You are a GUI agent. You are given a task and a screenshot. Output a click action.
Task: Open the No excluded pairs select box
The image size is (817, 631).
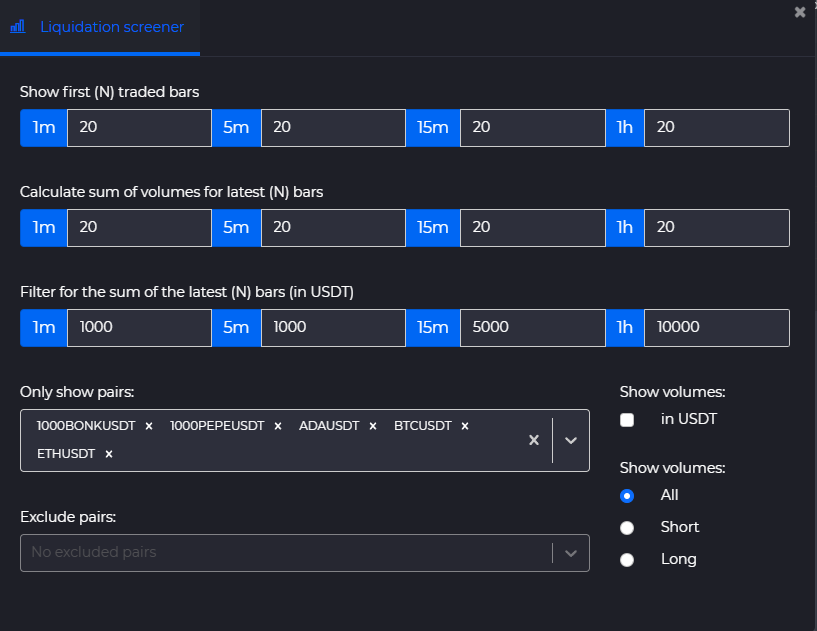[x=305, y=553]
